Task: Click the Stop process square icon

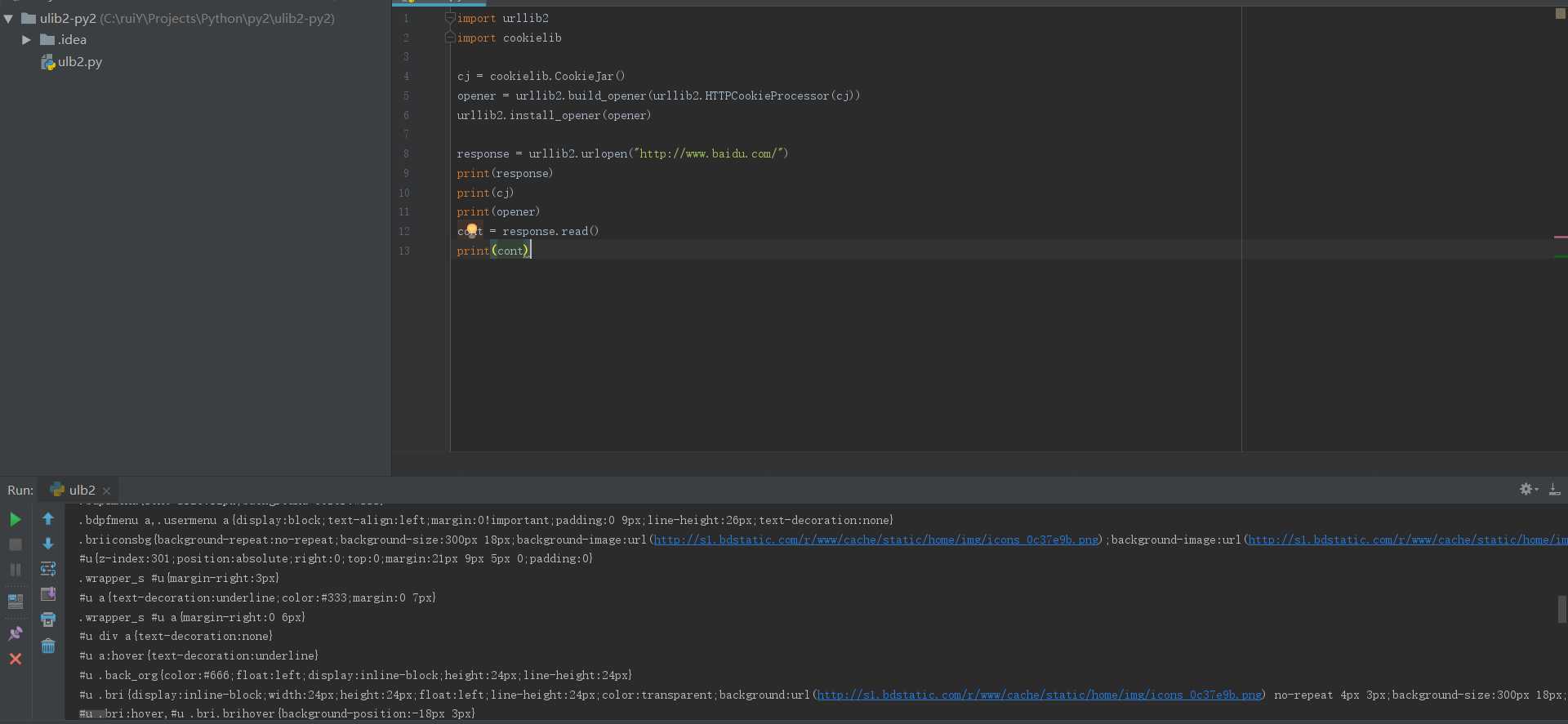Action: click(15, 544)
